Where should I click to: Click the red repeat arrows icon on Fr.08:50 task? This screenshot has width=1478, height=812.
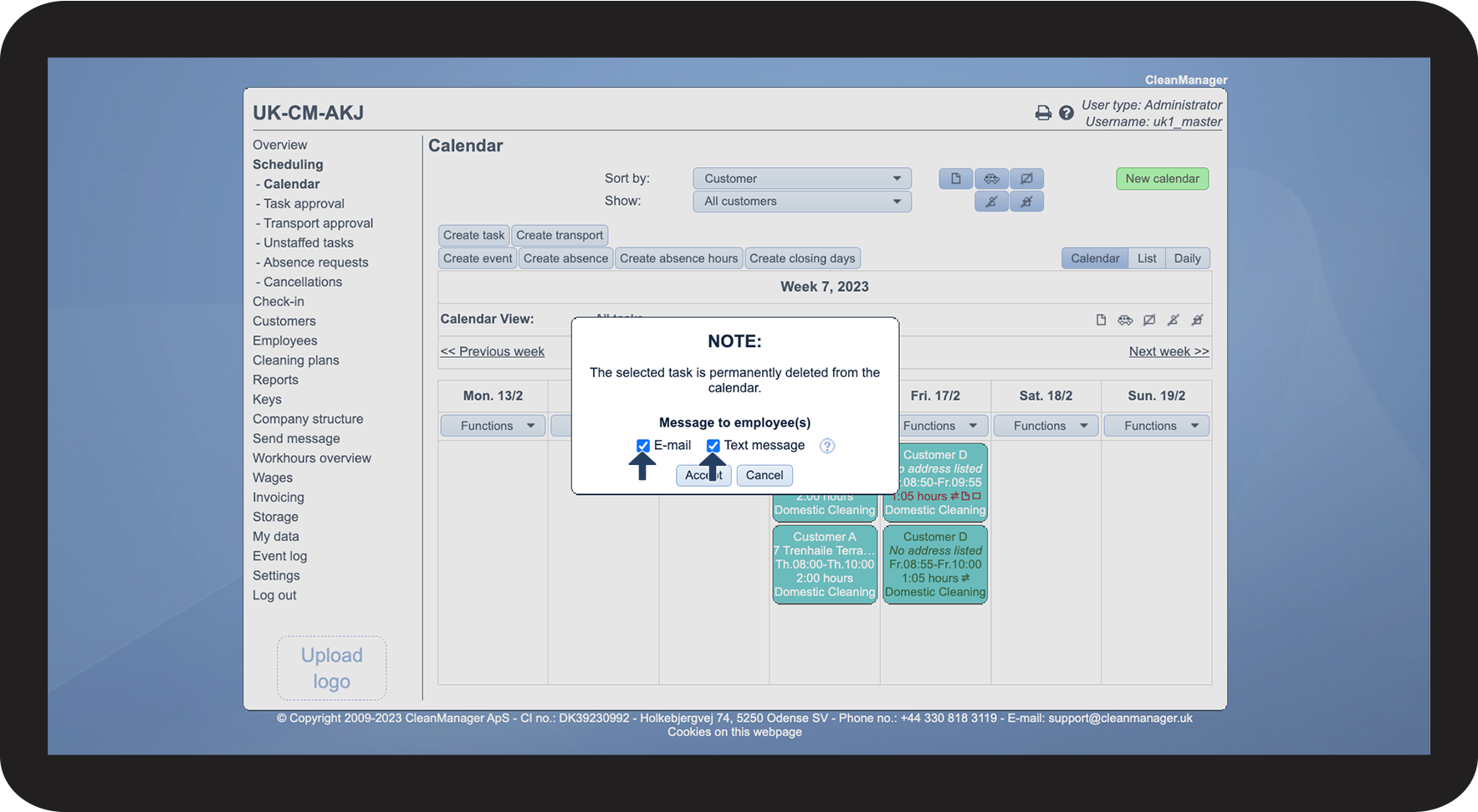coord(954,496)
